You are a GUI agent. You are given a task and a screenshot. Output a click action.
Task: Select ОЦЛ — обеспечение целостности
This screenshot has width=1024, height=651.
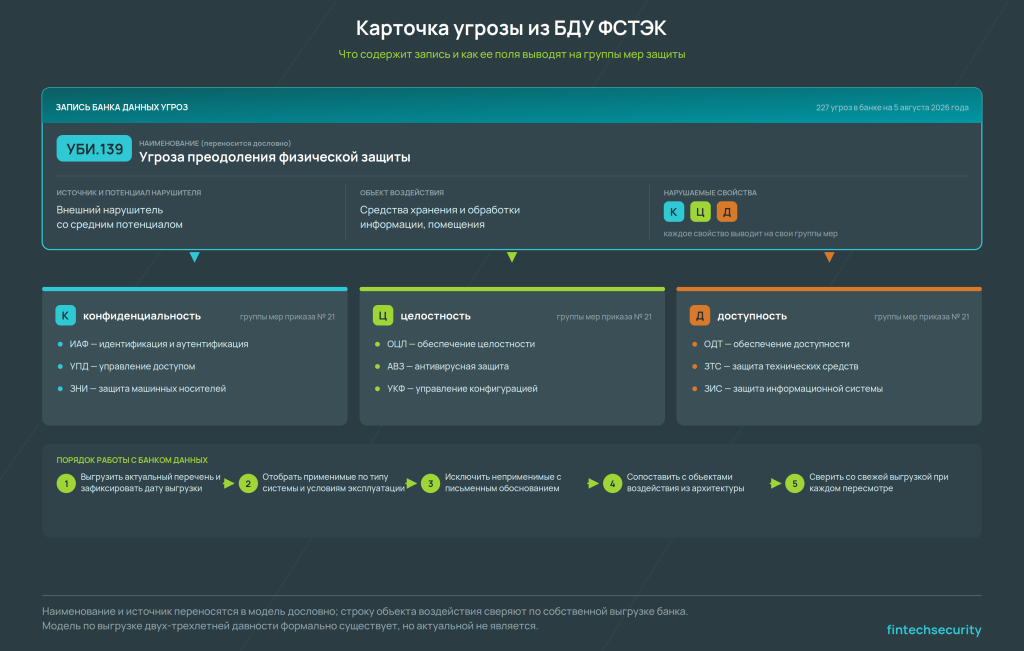pos(461,344)
